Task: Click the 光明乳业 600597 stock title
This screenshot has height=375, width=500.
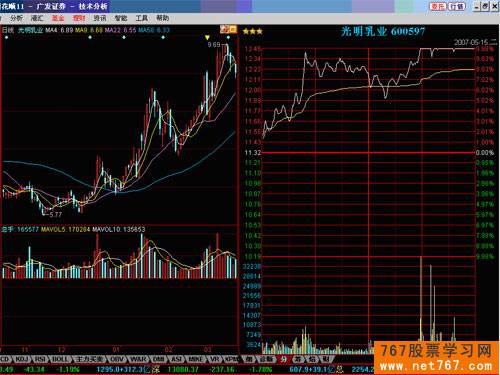Action: click(x=383, y=32)
